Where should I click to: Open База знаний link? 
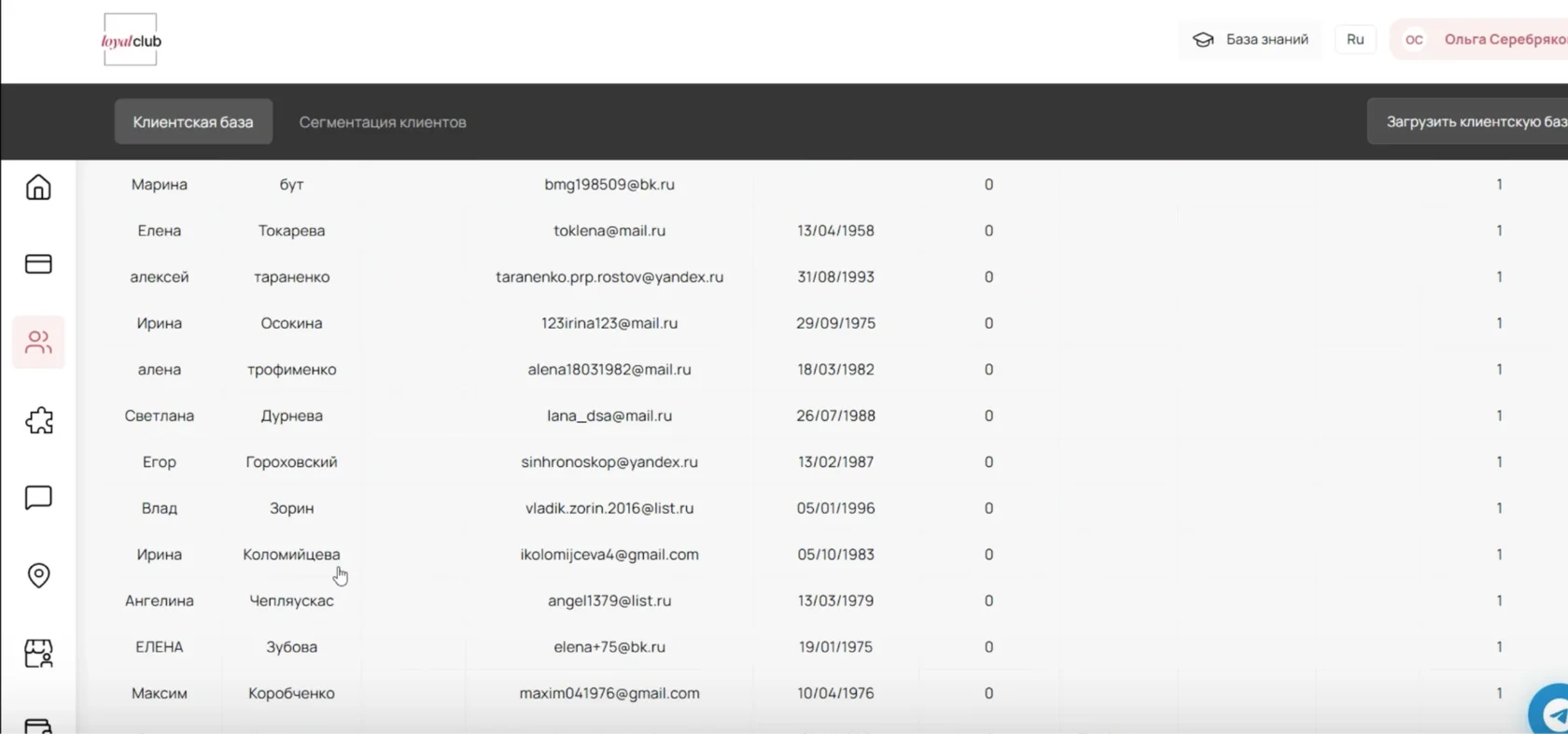pos(1267,39)
